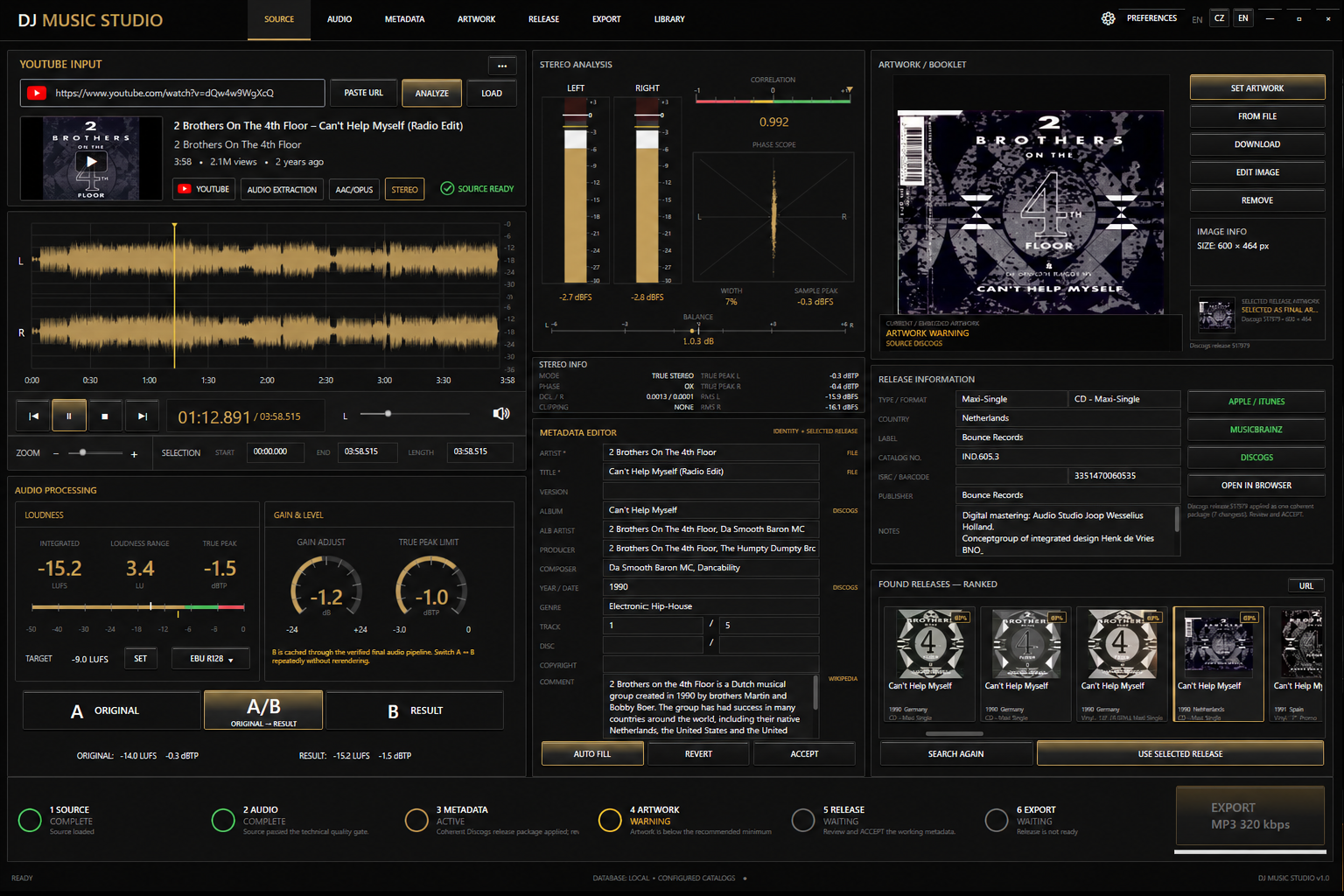Click the skip to start transport button
1344x896 pixels.
33,416
